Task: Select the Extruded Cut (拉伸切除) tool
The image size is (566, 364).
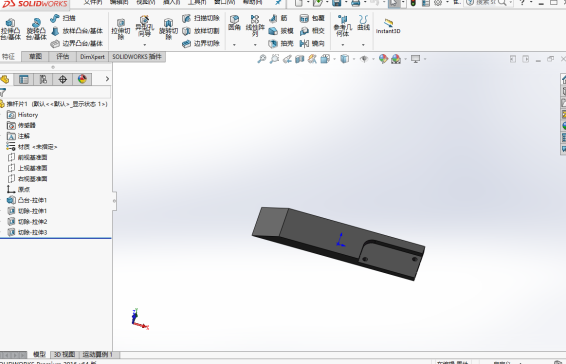Action: click(x=121, y=30)
